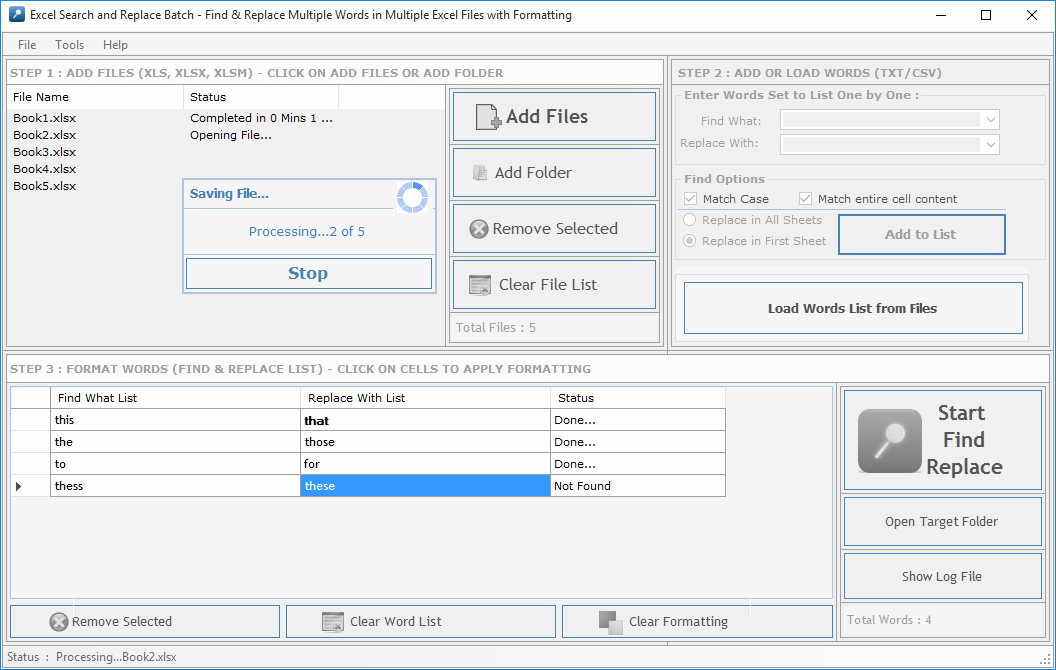Click the bottom Remove Selected X icon
Image resolution: width=1056 pixels, height=670 pixels.
click(x=59, y=622)
